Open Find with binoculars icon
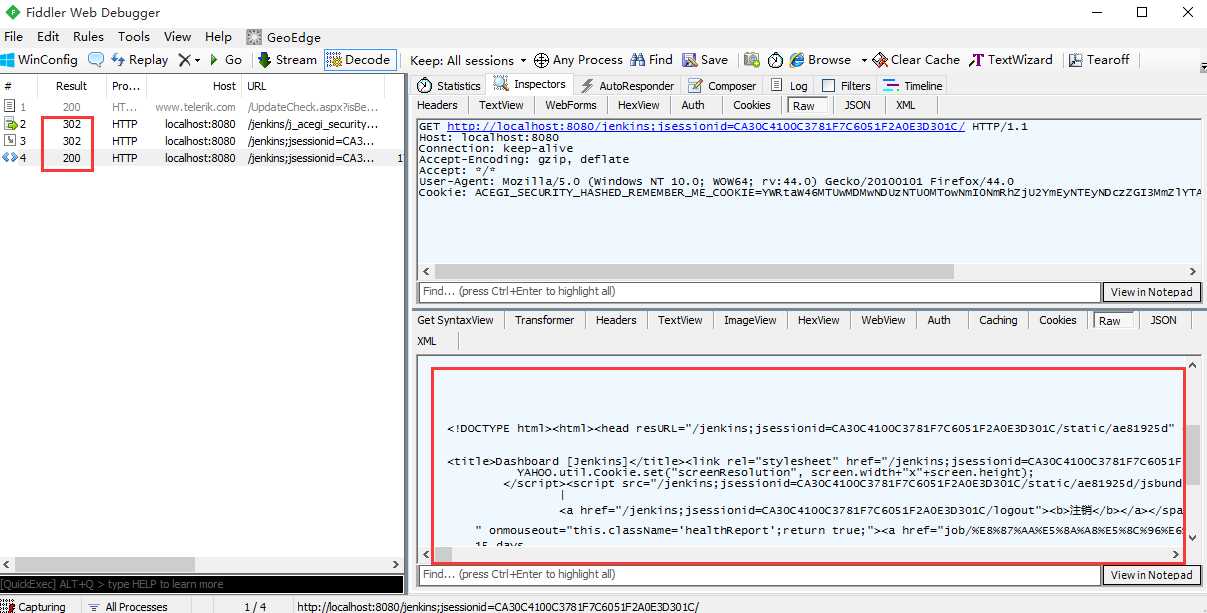This screenshot has width=1207, height=613. (651, 60)
